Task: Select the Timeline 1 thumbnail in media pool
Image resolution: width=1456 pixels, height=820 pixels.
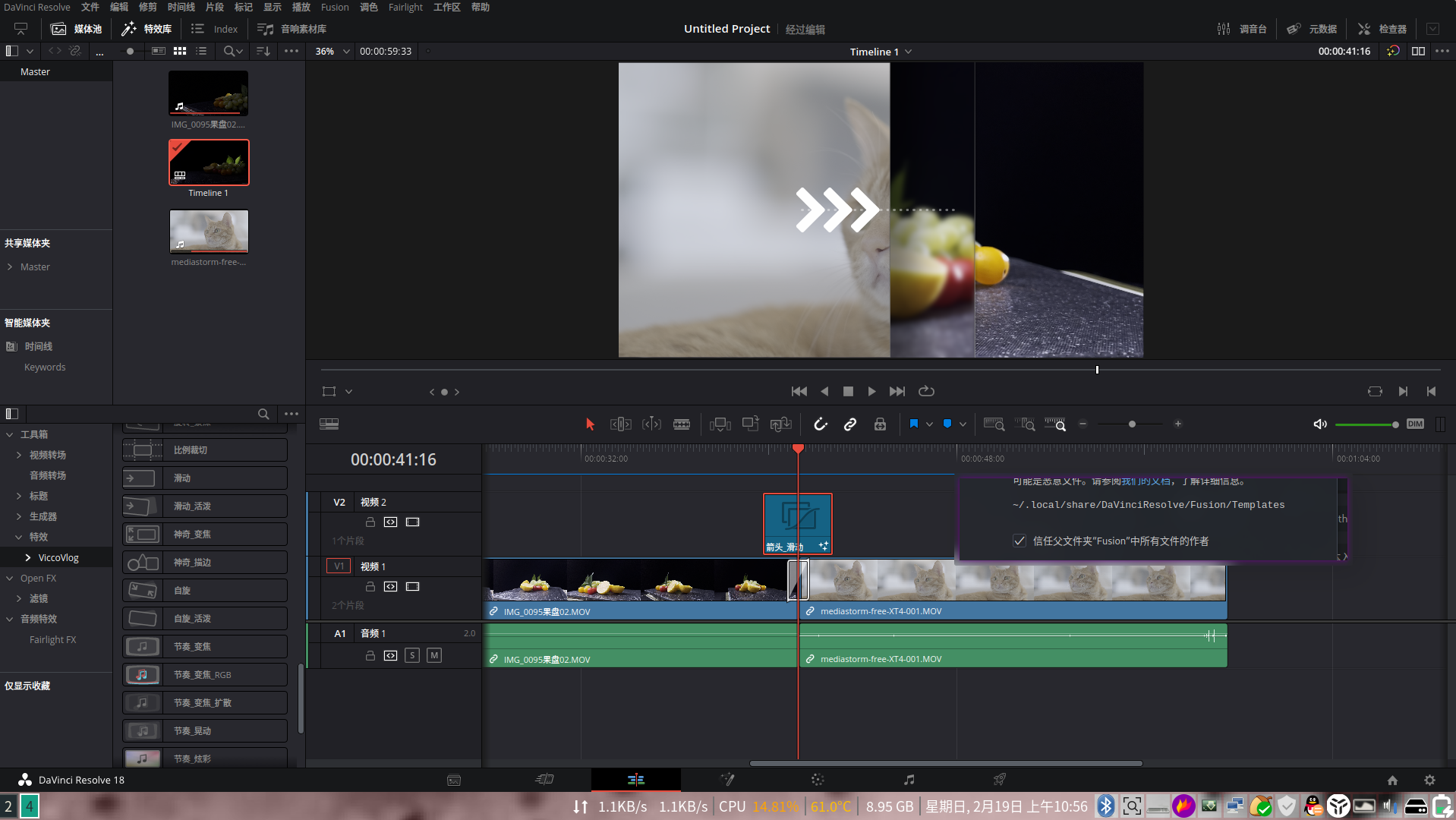Action: 209,162
